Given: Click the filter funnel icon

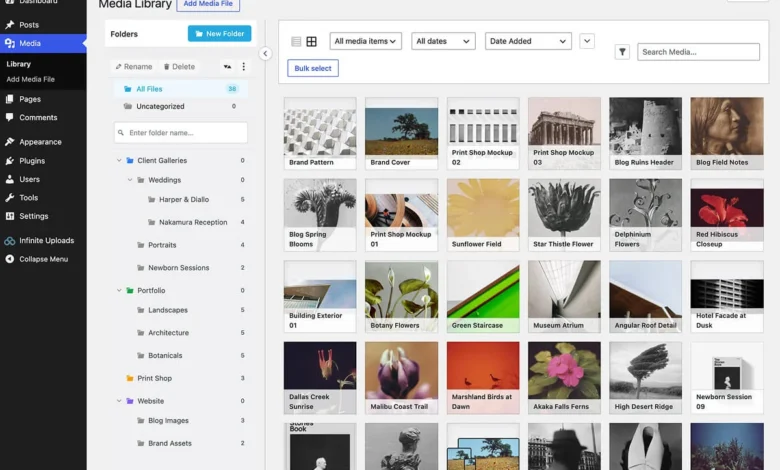Looking at the screenshot, I should point(622,52).
